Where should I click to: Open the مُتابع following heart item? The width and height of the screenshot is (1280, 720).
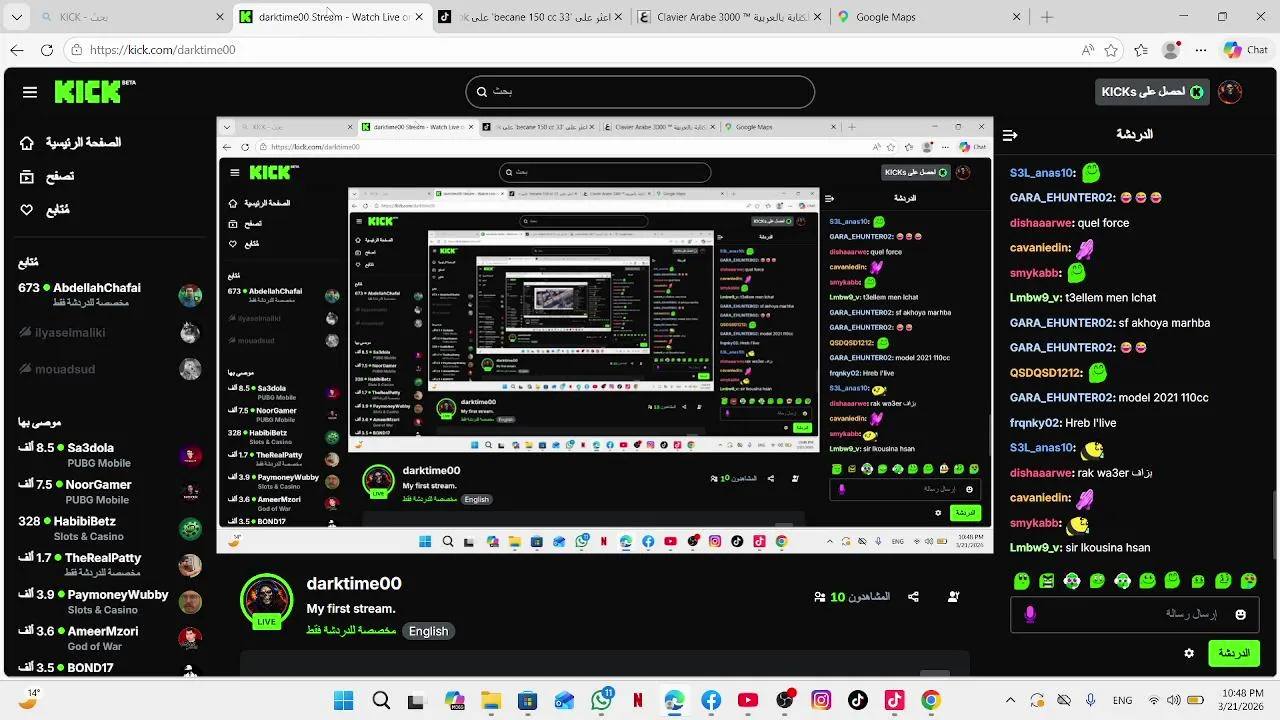pyautogui.click(x=45, y=210)
